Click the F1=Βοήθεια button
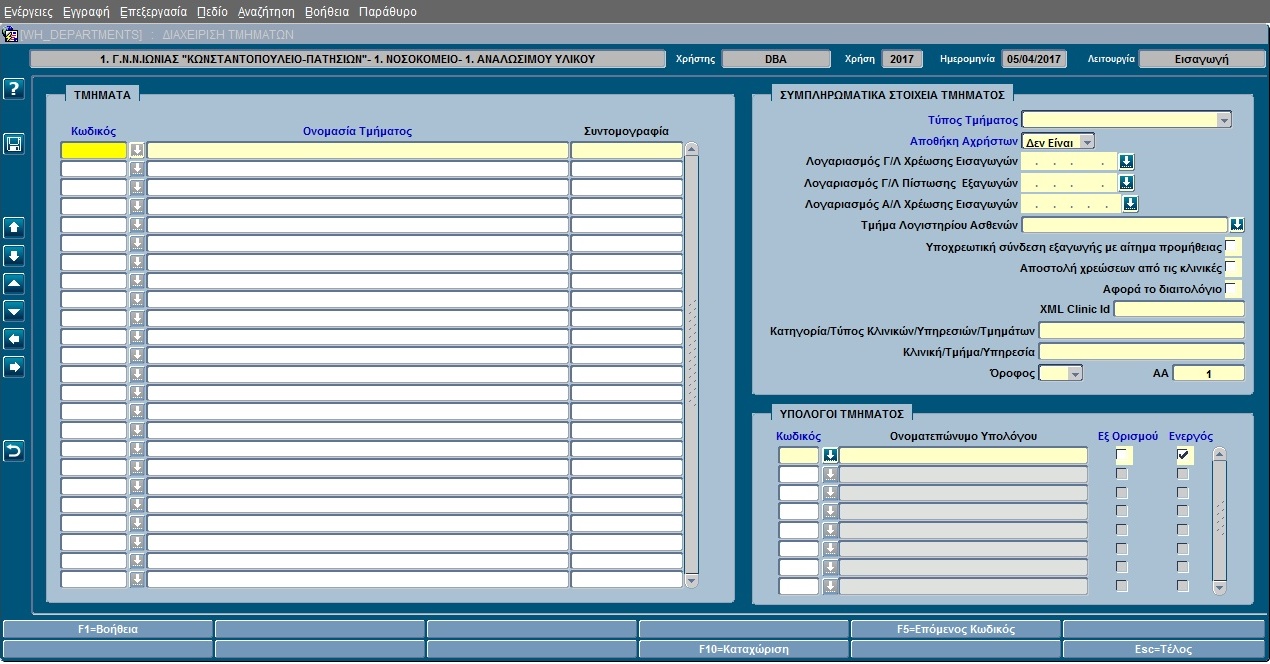 click(108, 630)
